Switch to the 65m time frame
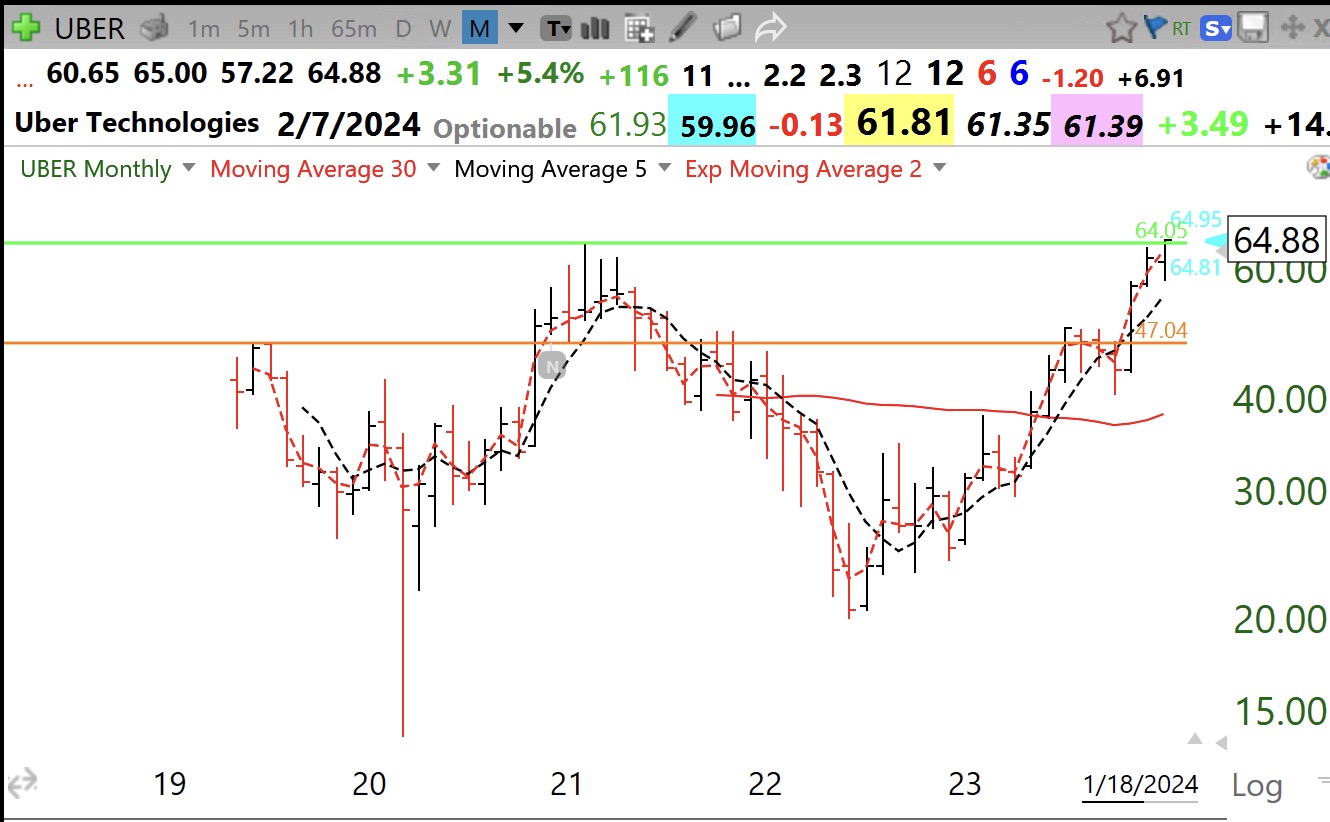 coord(354,29)
